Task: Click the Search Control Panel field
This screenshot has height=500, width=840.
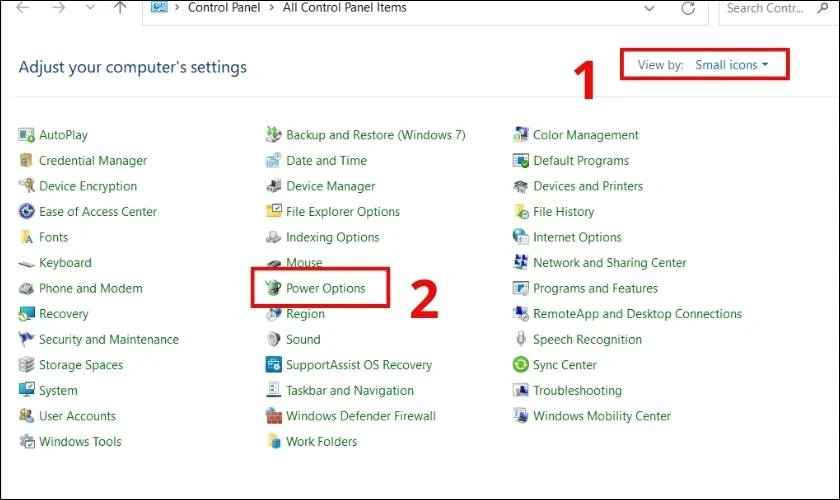Action: tap(778, 9)
